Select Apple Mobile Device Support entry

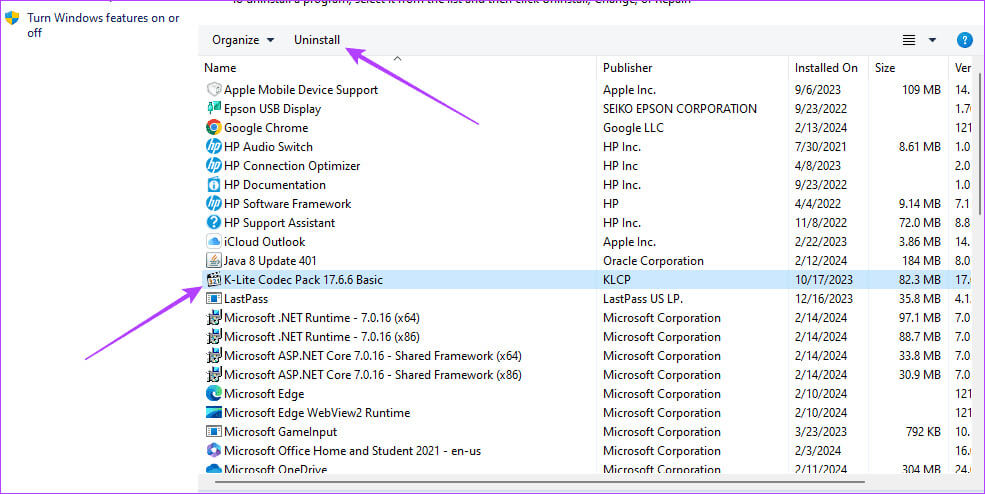(x=301, y=90)
